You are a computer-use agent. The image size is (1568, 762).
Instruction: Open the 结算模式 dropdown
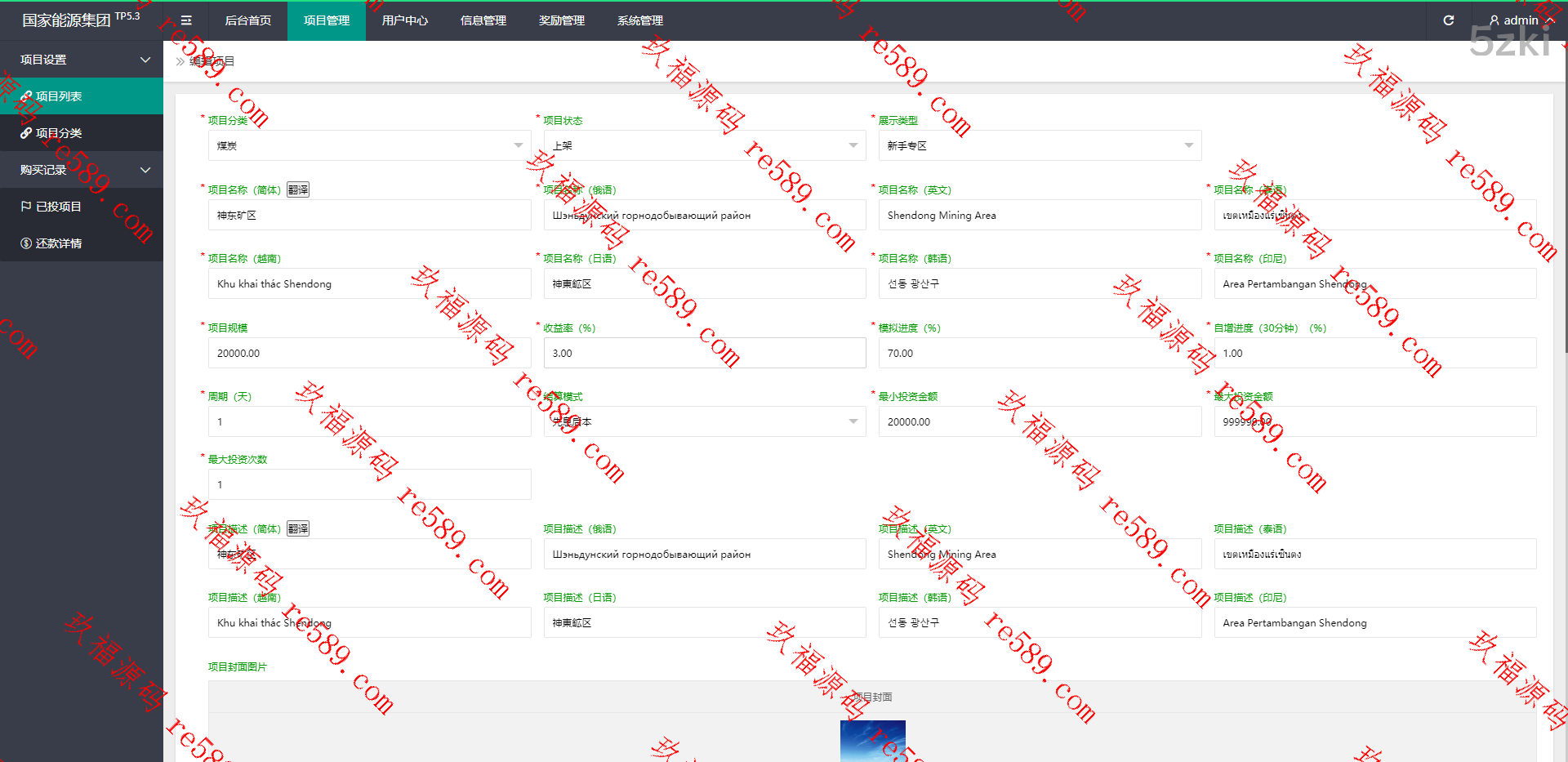[x=705, y=421]
